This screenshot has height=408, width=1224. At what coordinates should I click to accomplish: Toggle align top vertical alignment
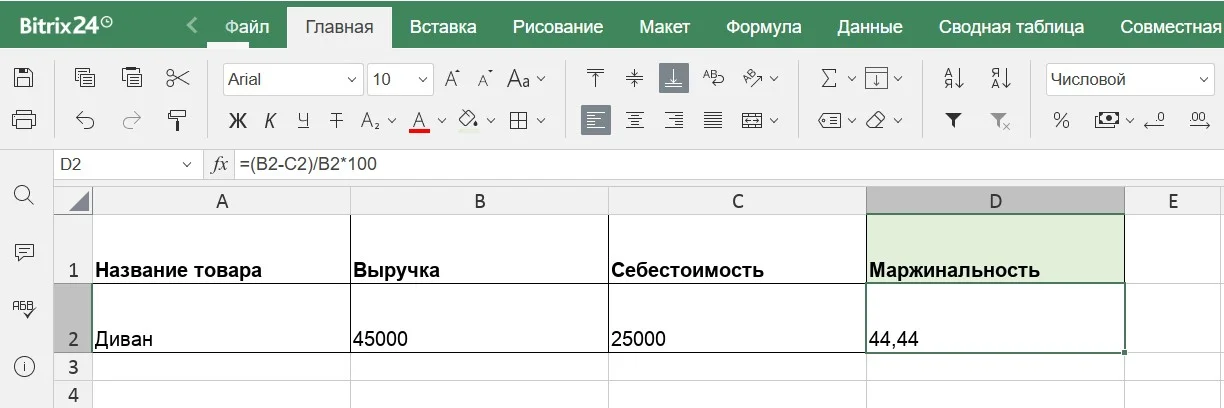596,78
